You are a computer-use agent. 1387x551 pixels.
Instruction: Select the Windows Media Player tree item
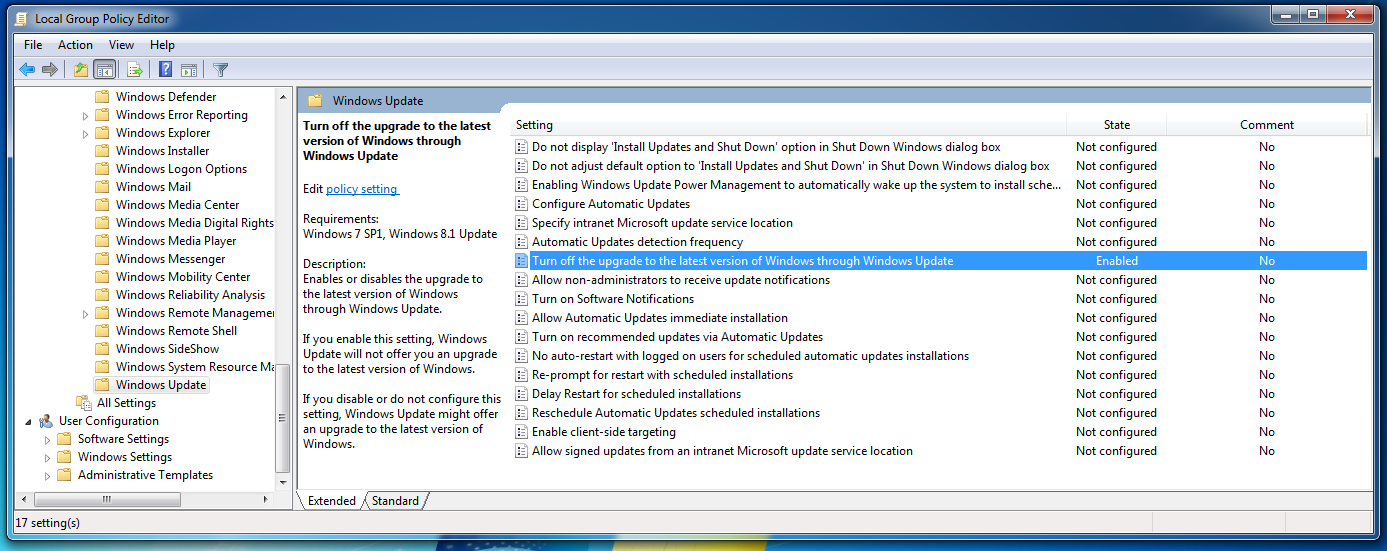click(x=176, y=241)
